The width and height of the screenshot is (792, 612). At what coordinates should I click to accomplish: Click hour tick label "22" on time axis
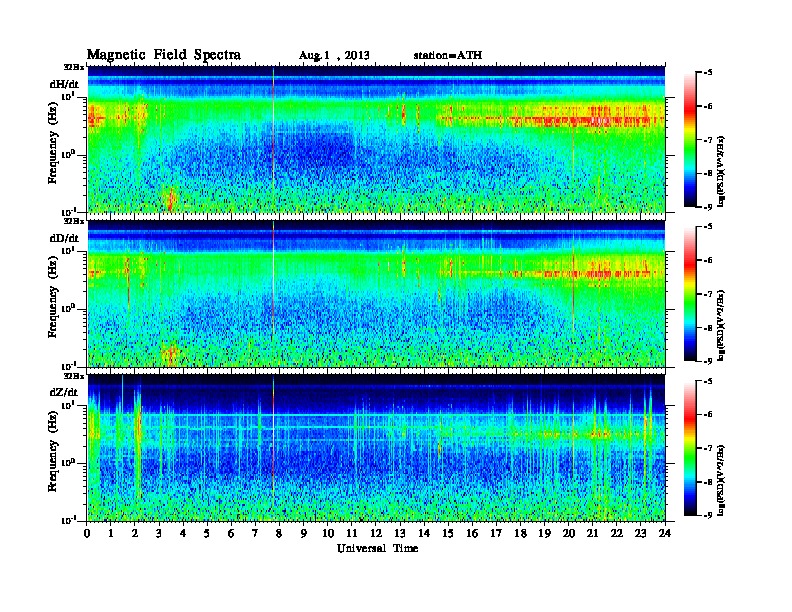pos(617,534)
